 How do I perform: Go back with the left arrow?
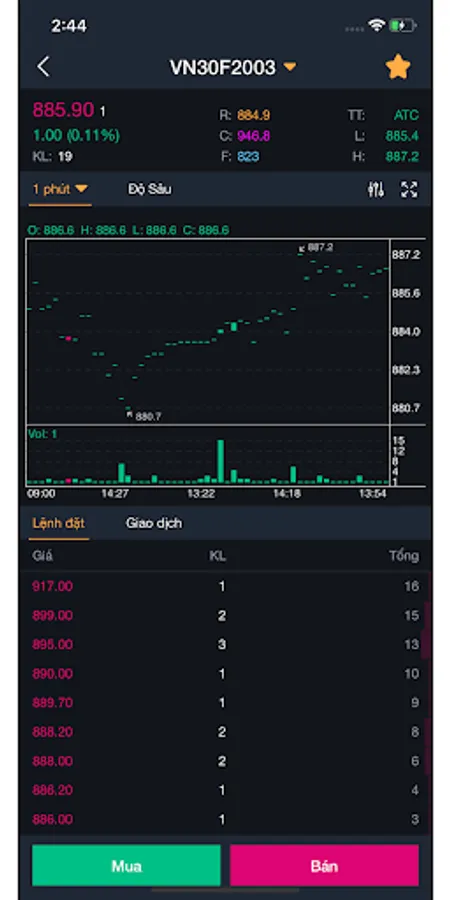point(43,67)
